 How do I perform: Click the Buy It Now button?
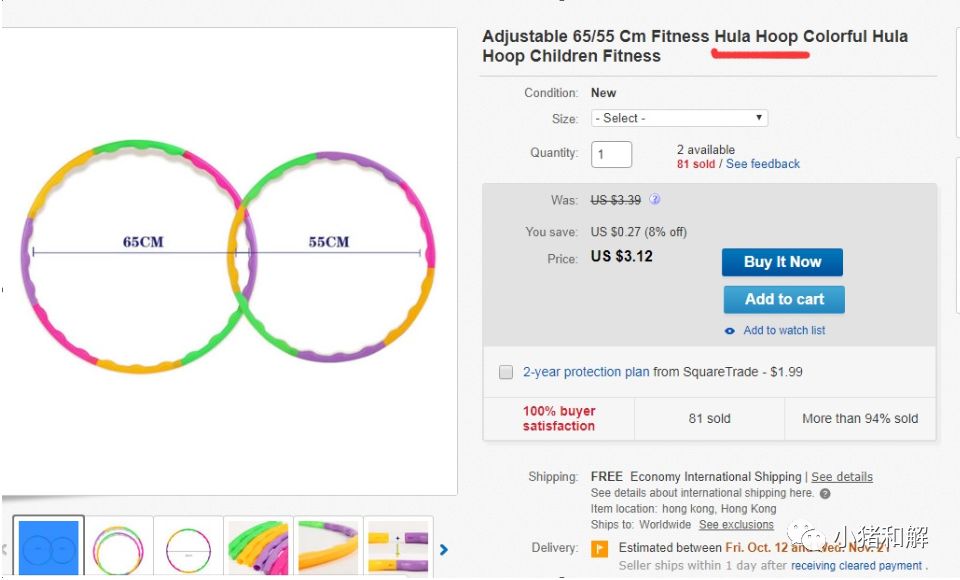[782, 262]
